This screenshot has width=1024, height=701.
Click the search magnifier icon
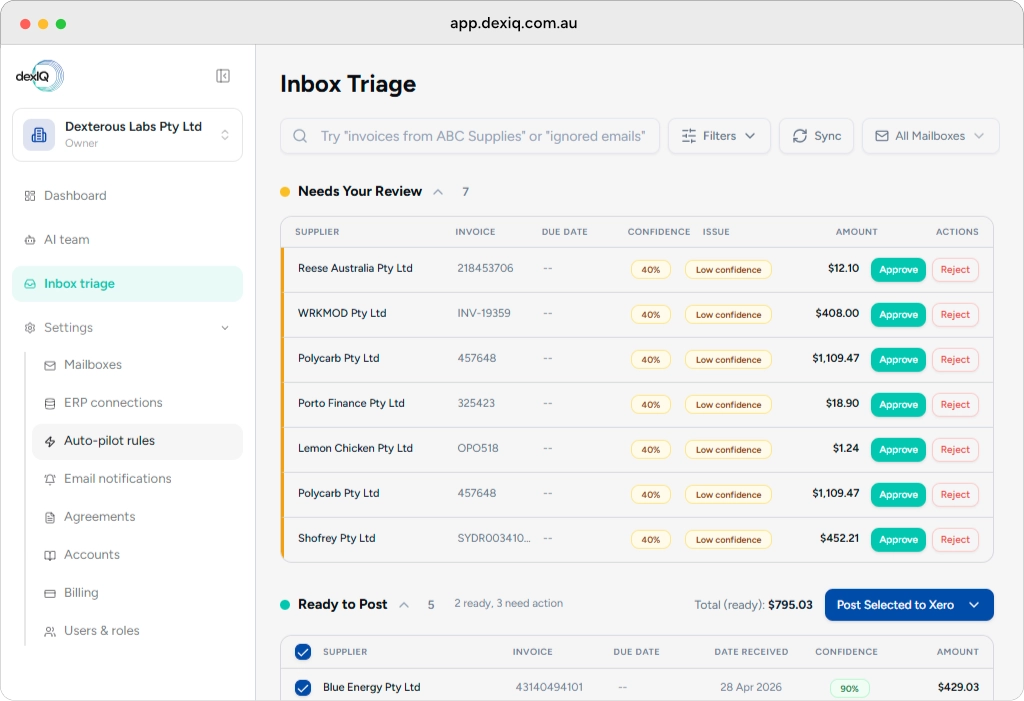click(300, 136)
